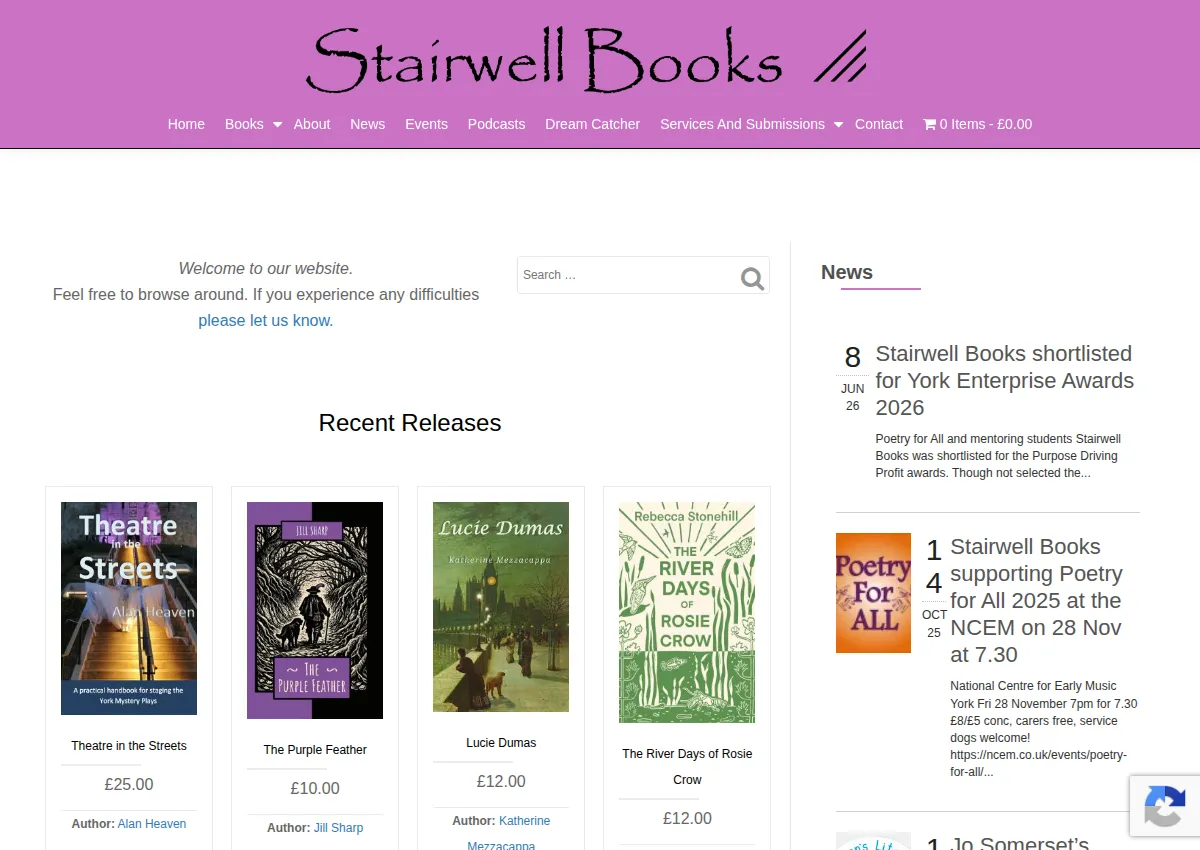Viewport: 1200px width, 850px height.
Task: Click the '8 JUN 26' date badge
Action: [852, 377]
